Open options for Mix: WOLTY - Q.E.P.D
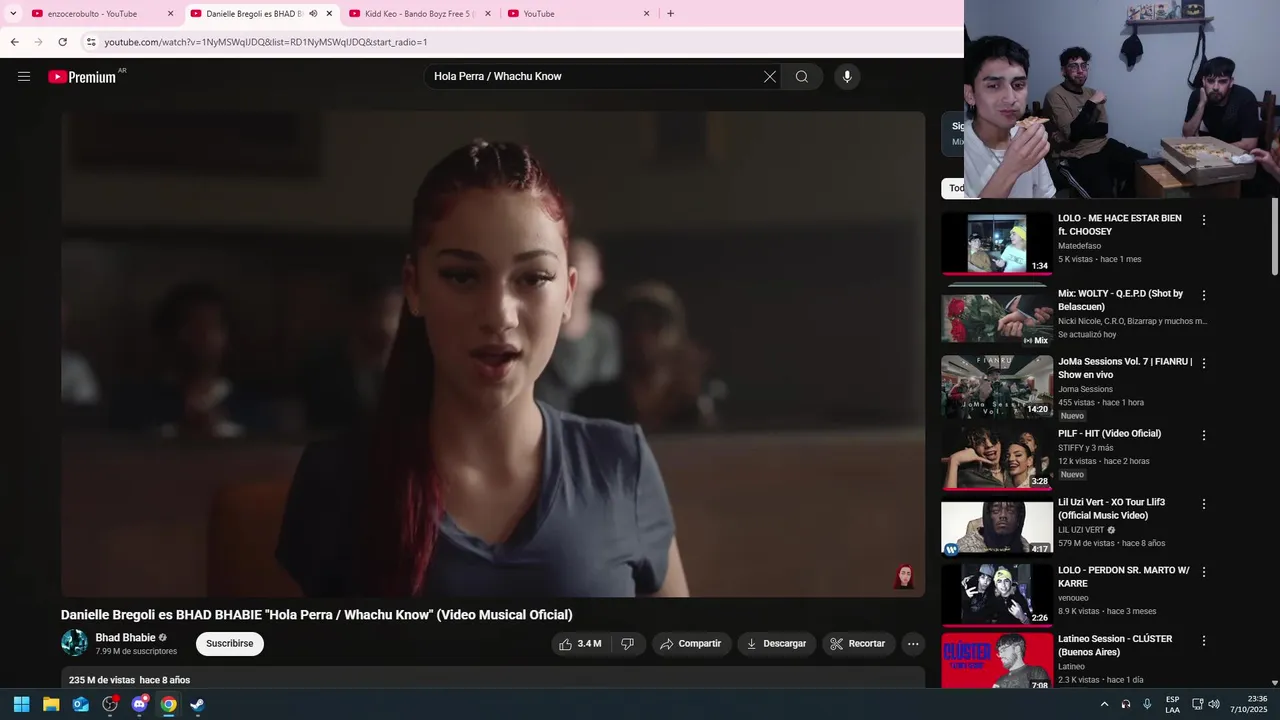This screenshot has width=1280, height=720. 1204,296
